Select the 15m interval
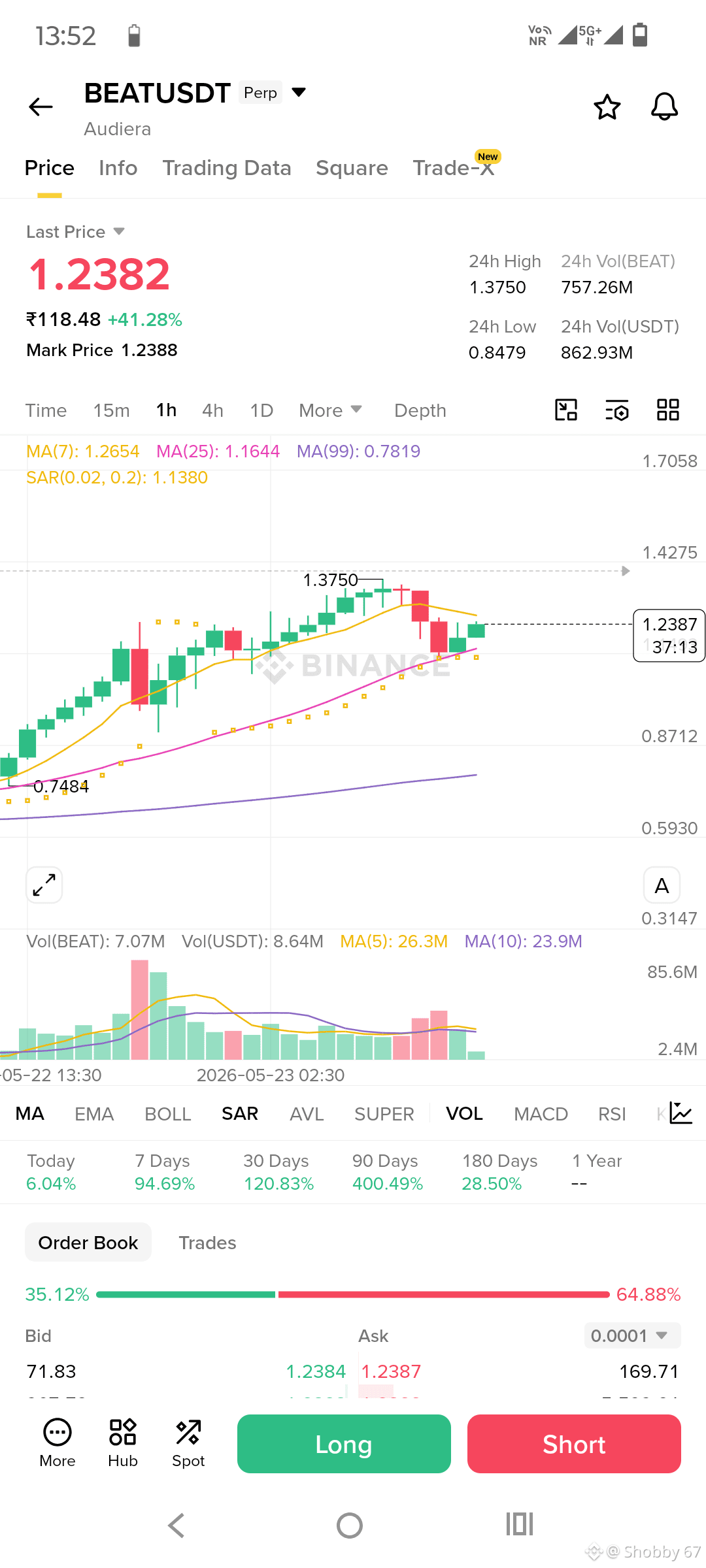 tap(111, 410)
